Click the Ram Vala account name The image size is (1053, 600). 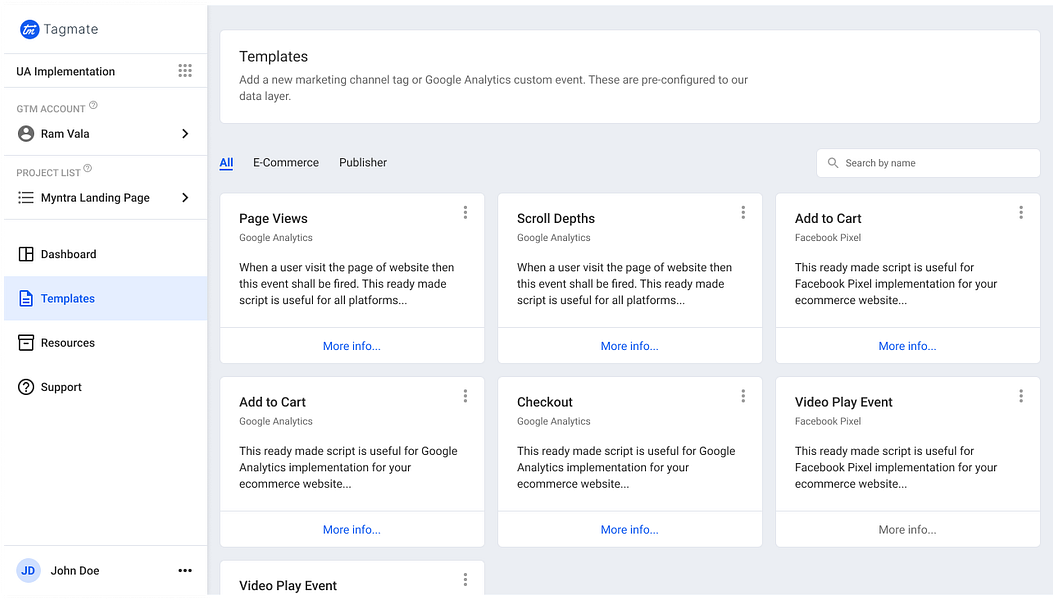(x=65, y=134)
